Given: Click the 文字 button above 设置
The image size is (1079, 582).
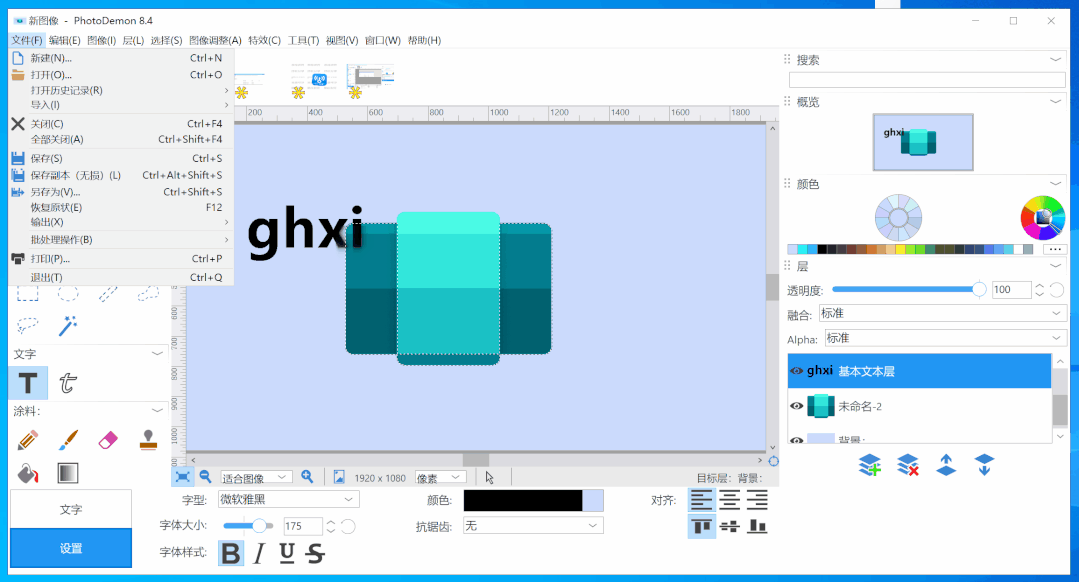Looking at the screenshot, I should [x=71, y=509].
